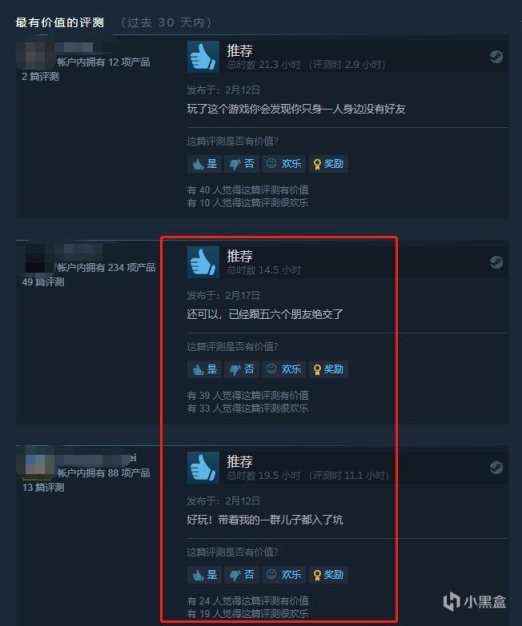Vote 否 (No) on the first review
The width and height of the screenshot is (522, 626).
(242, 164)
